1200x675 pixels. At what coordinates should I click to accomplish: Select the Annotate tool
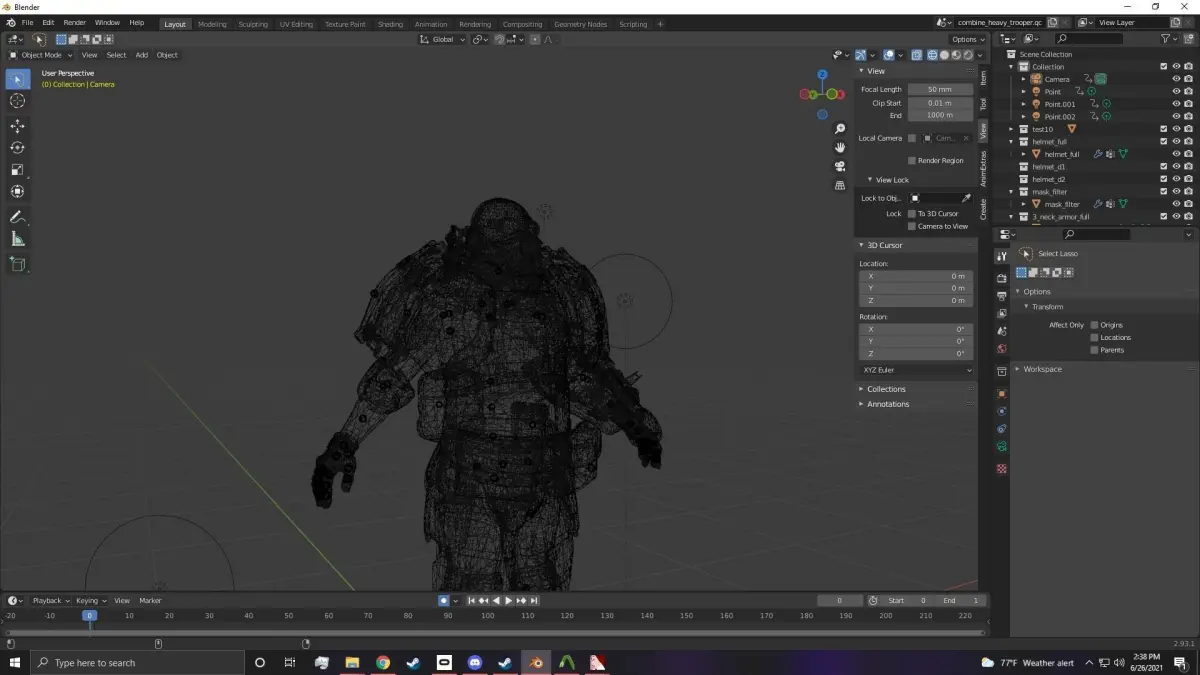click(x=17, y=217)
